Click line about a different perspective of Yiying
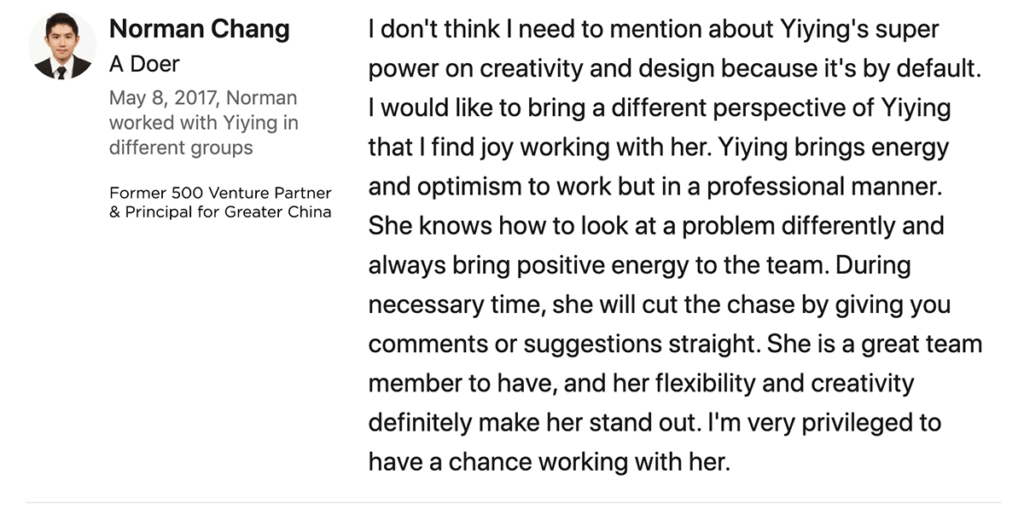 pyautogui.click(x=660, y=108)
